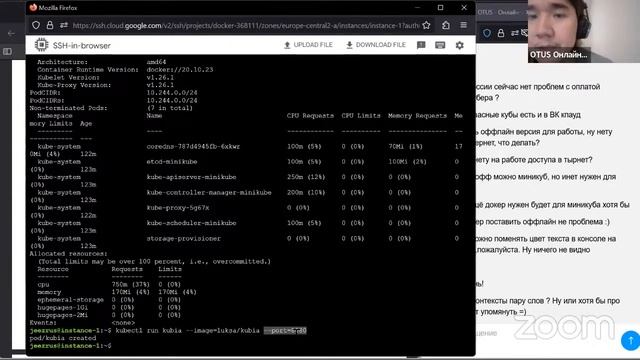Select the OTUS Онлайн browser tab
The height and width of the screenshot is (360, 640).
501,12
